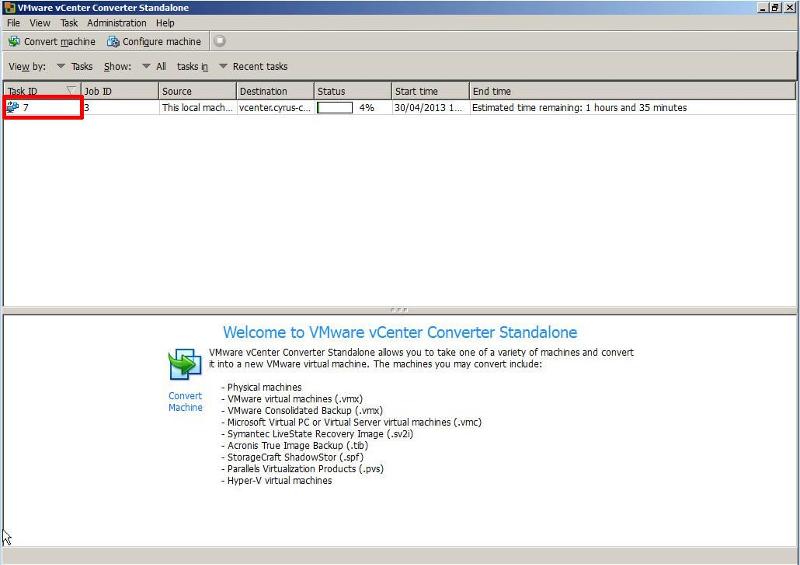800x565 pixels.
Task: Click the large green Convert Machine icon
Action: click(x=185, y=364)
